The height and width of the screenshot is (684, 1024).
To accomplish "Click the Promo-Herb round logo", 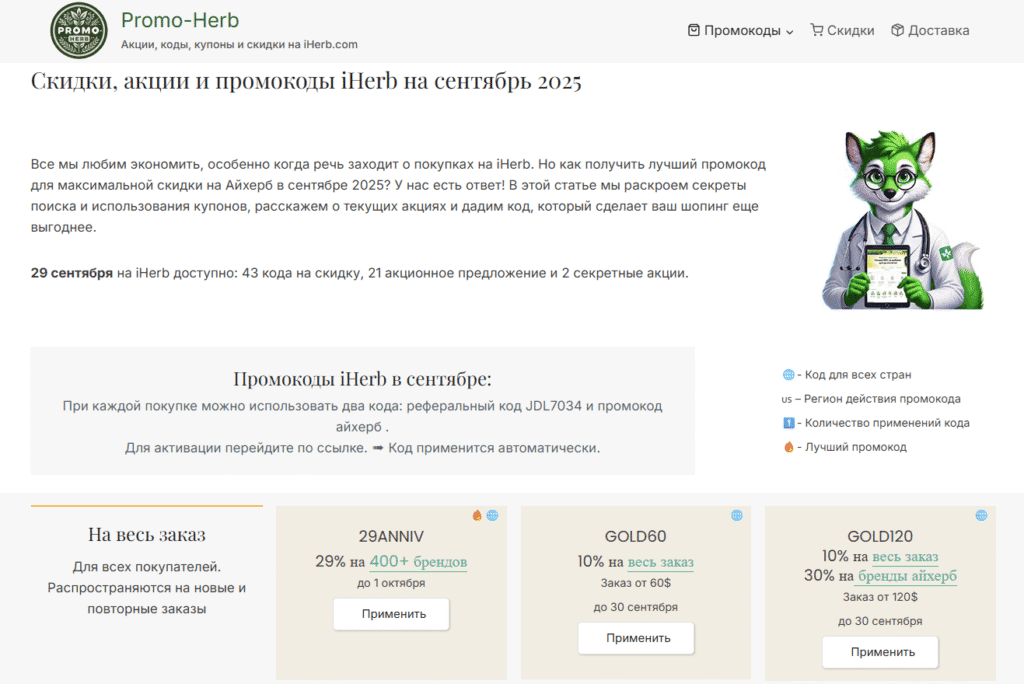I will coord(80,31).
